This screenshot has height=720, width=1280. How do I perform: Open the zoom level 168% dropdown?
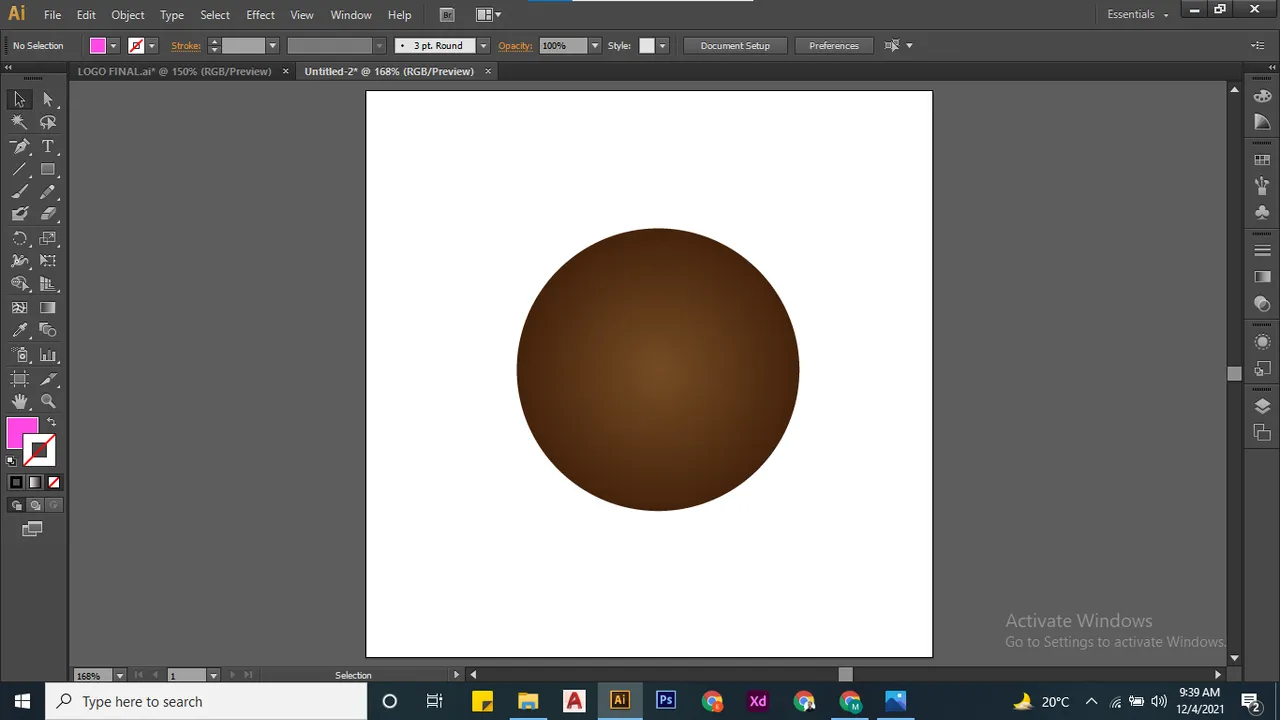pos(120,675)
